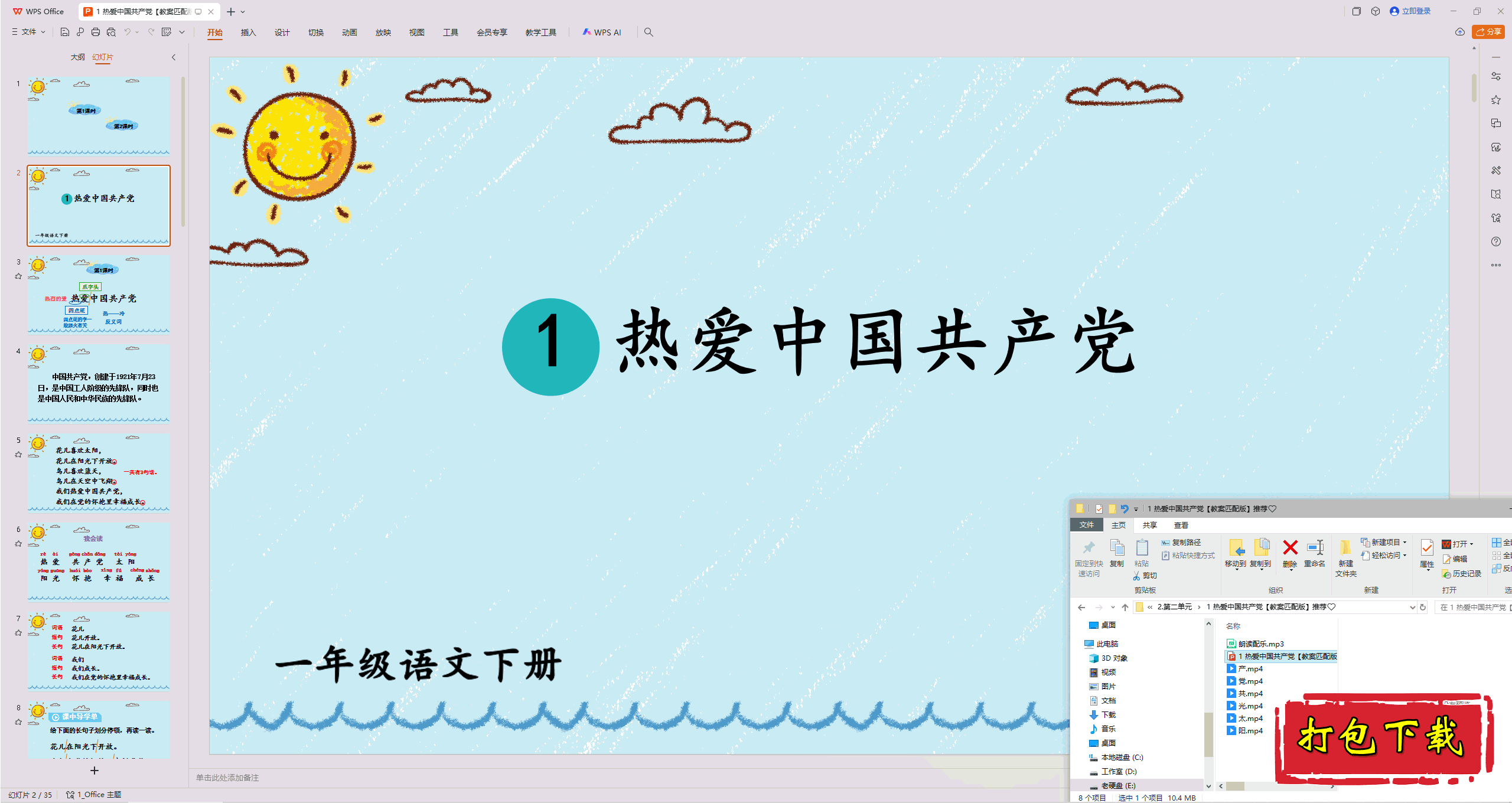Open new tab dropdown arrow beside plus

pyautogui.click(x=243, y=12)
